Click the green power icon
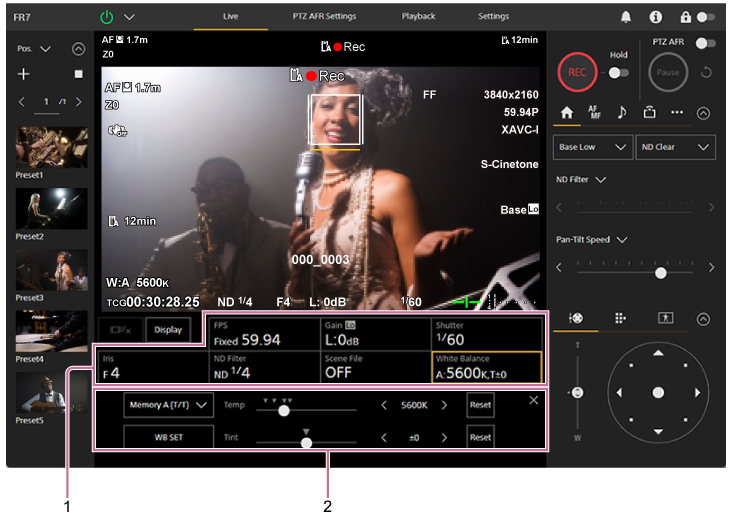This screenshot has height=520, width=730. 107,17
